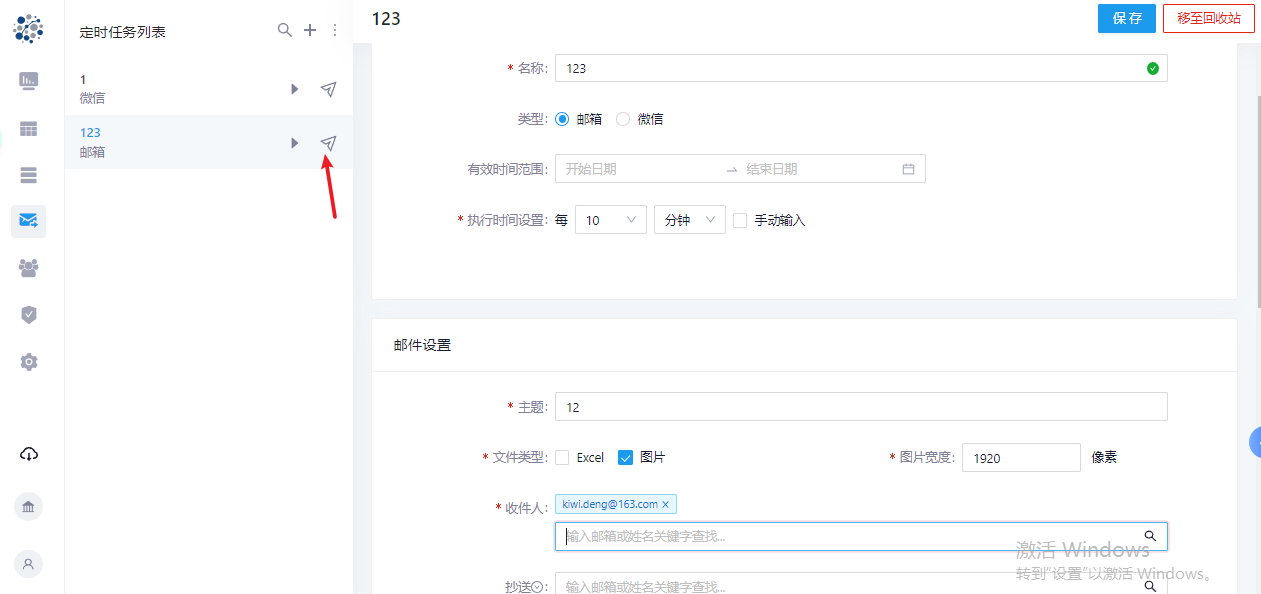Image resolution: width=1261 pixels, height=594 pixels.
Task: Remove kiwi.deng@163.com recipient tag
Action: pyautogui.click(x=665, y=504)
